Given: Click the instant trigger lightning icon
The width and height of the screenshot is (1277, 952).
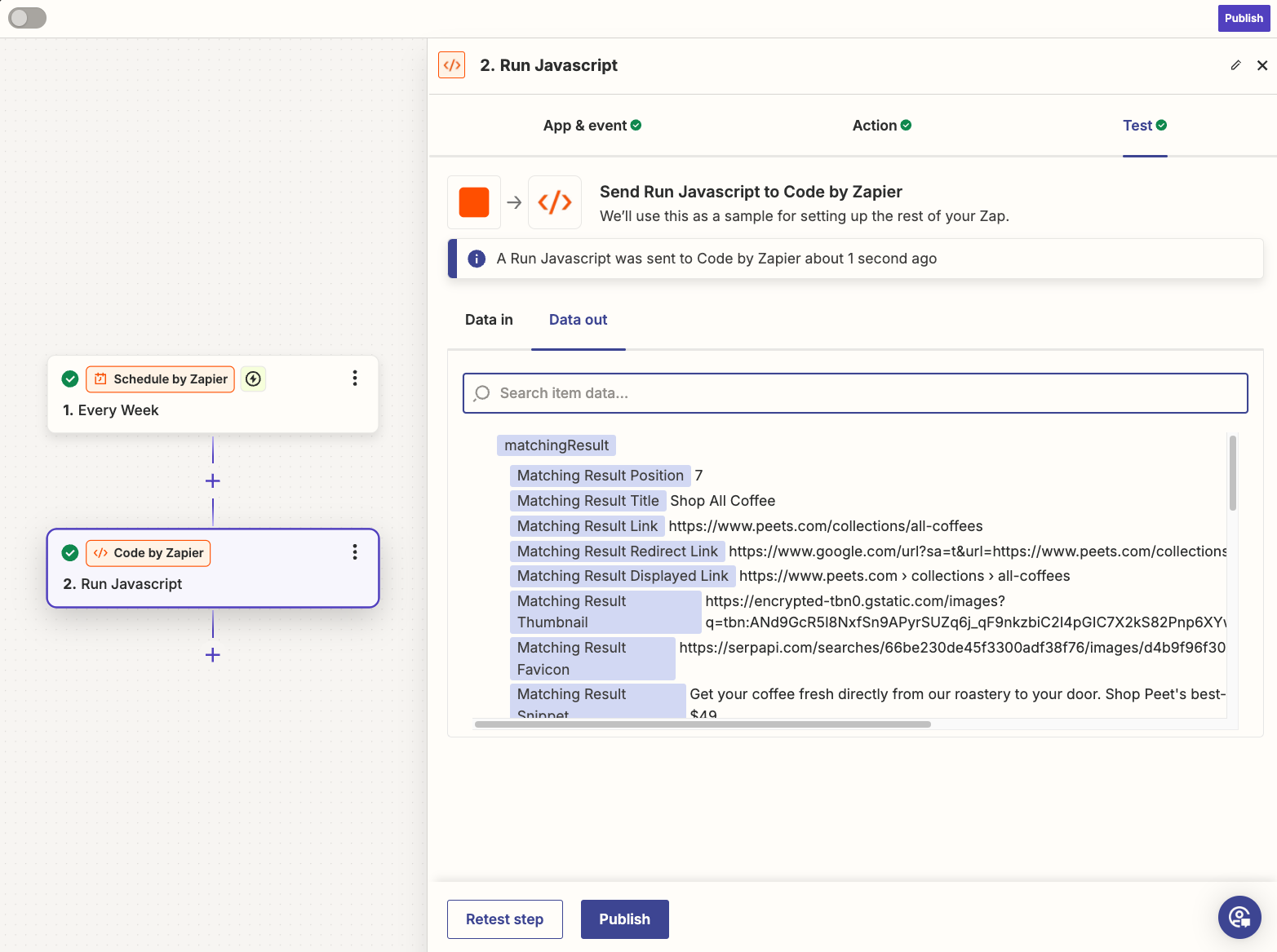Looking at the screenshot, I should 254,379.
